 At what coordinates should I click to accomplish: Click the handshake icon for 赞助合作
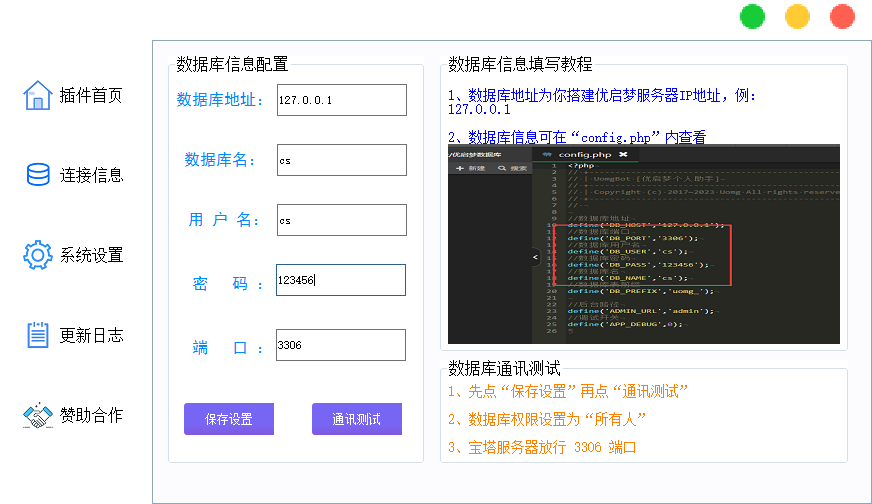point(37,415)
